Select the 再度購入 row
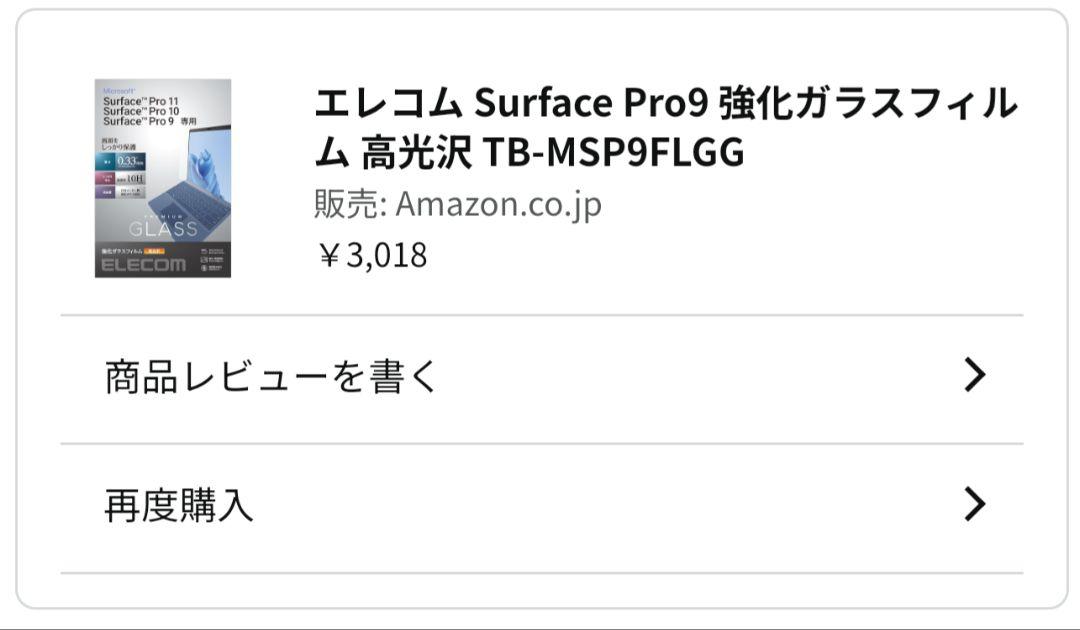The image size is (1080, 630). click(x=541, y=508)
